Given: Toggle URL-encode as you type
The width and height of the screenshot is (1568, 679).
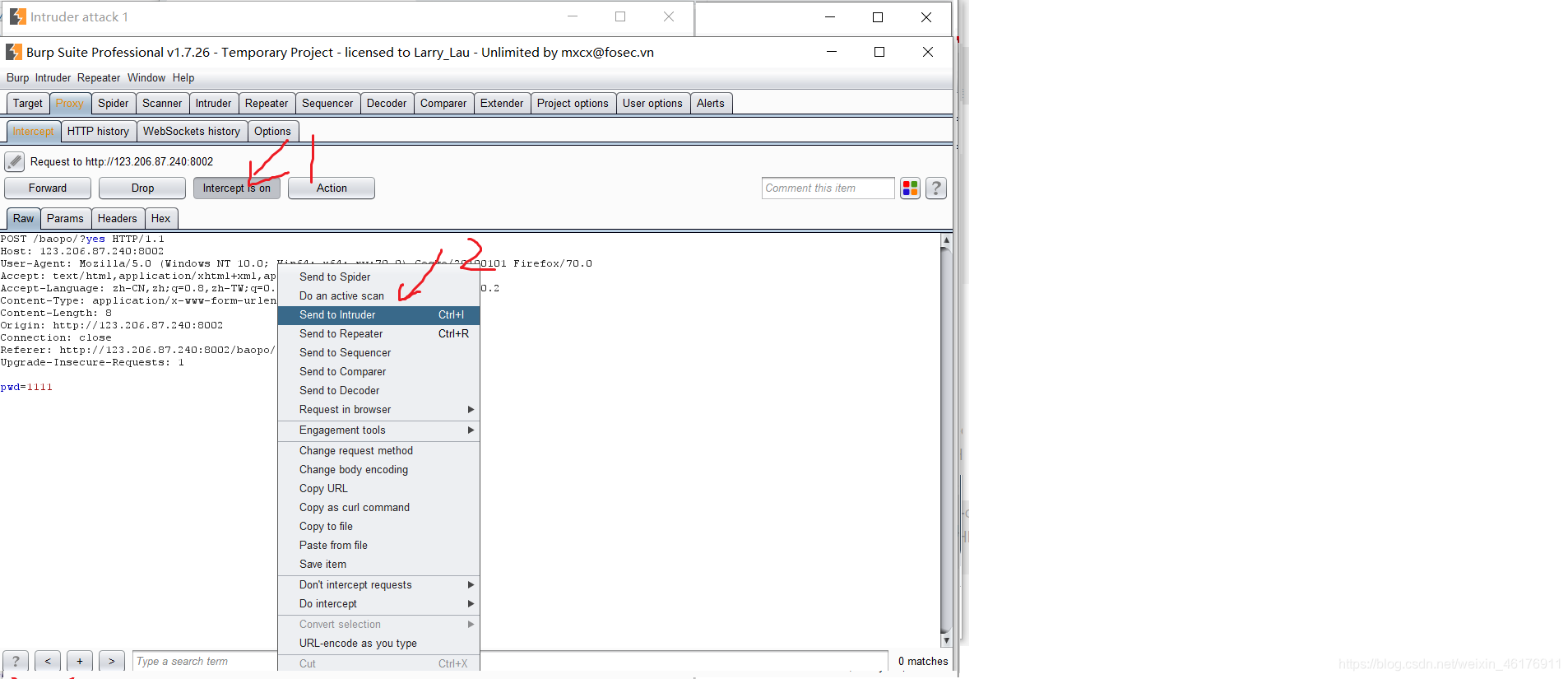Looking at the screenshot, I should click(x=378, y=643).
